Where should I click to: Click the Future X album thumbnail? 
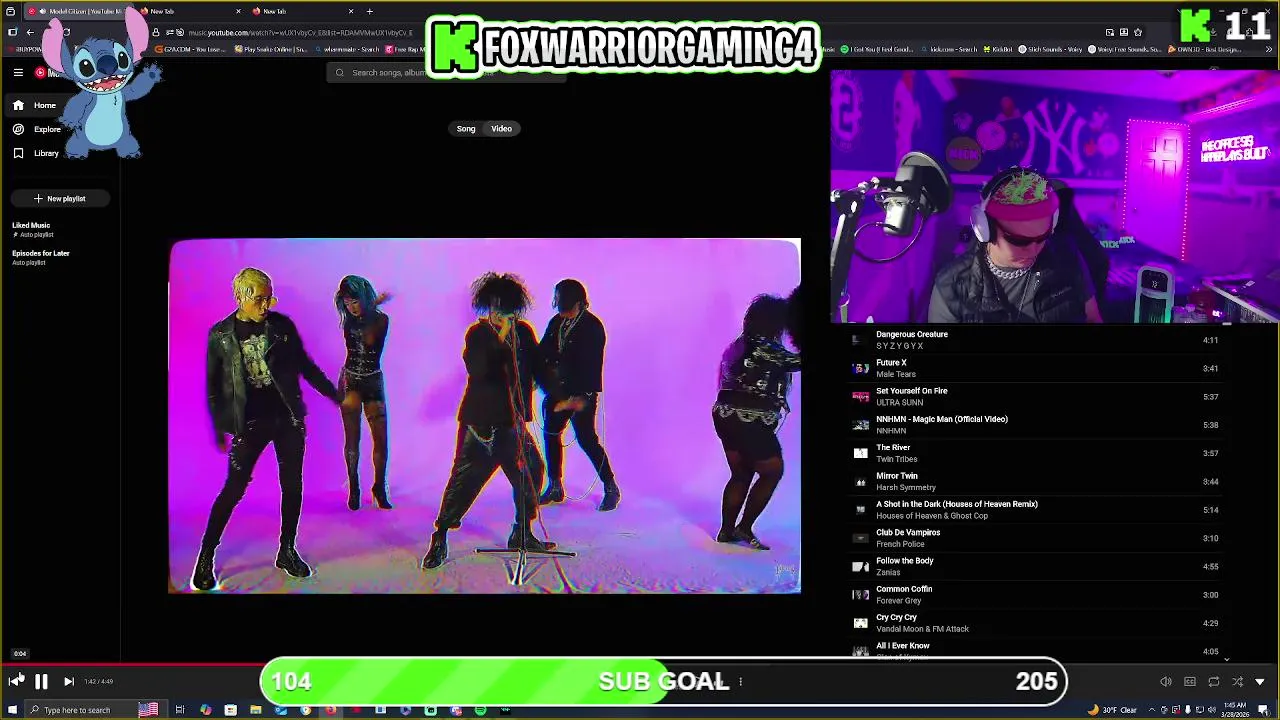pyautogui.click(x=860, y=368)
